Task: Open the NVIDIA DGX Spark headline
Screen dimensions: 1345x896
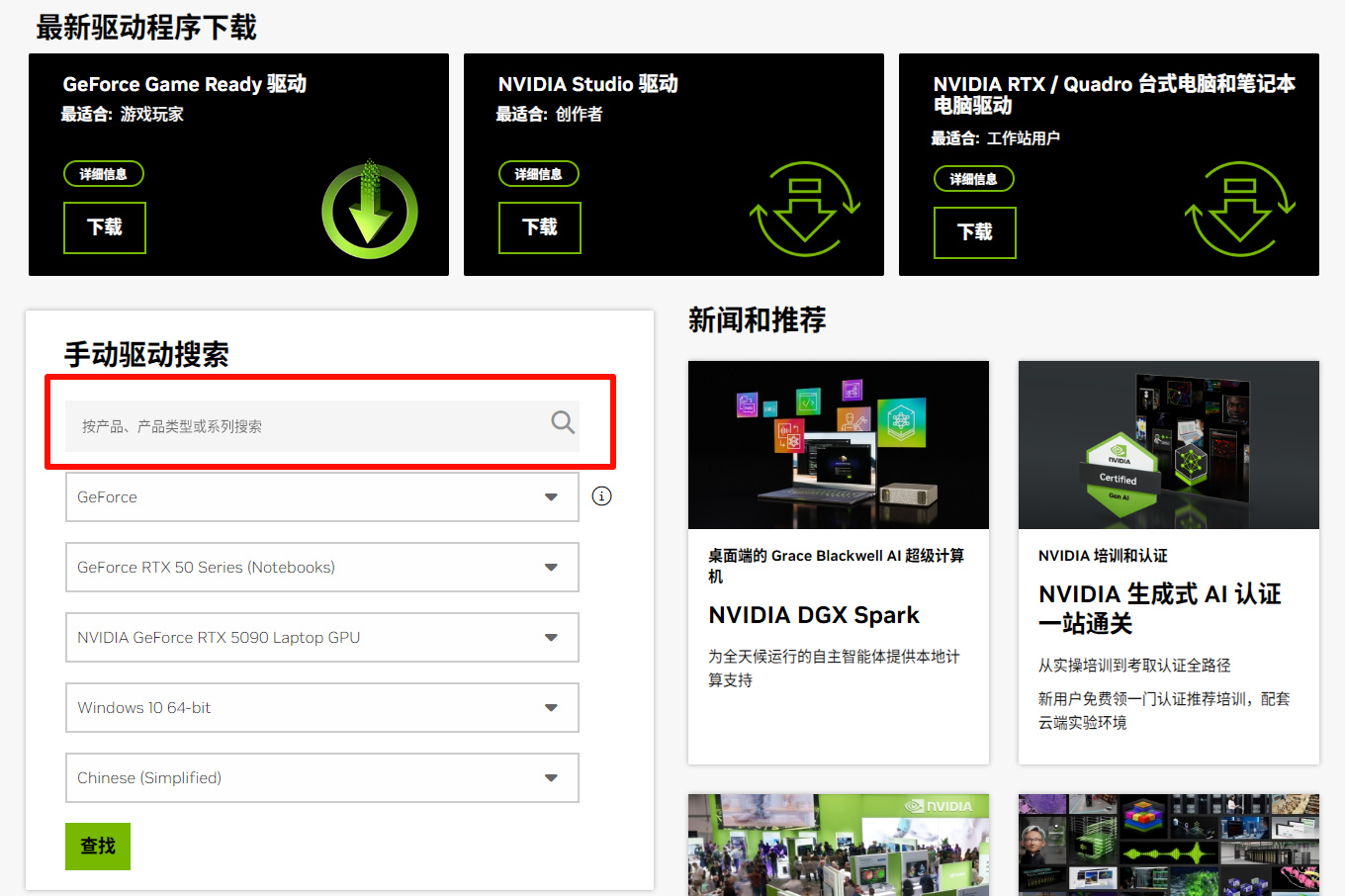Action: click(x=814, y=615)
